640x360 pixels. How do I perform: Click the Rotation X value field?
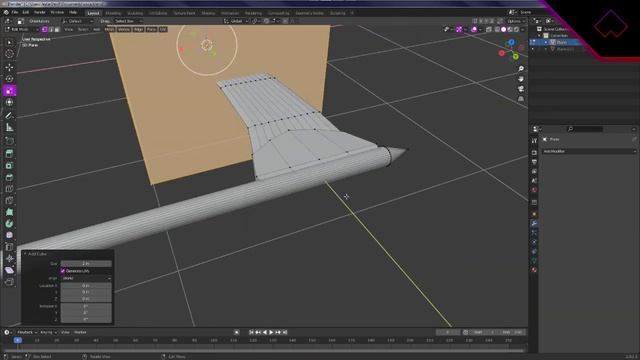pyautogui.click(x=86, y=306)
